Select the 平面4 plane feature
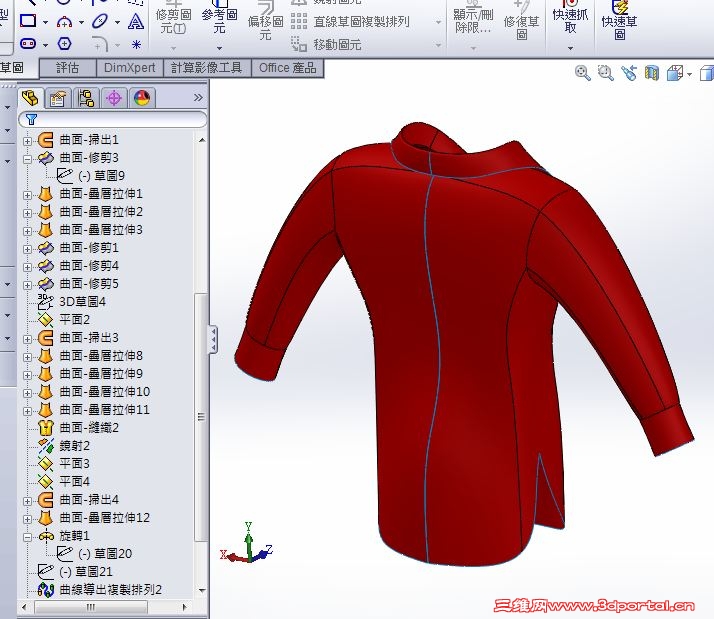714x619 pixels. coord(75,481)
